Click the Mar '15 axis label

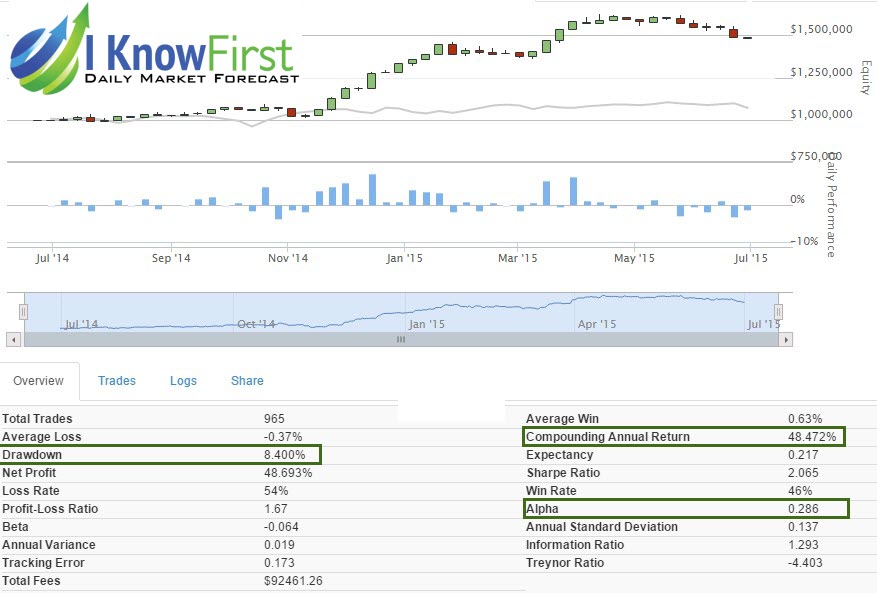pos(517,258)
